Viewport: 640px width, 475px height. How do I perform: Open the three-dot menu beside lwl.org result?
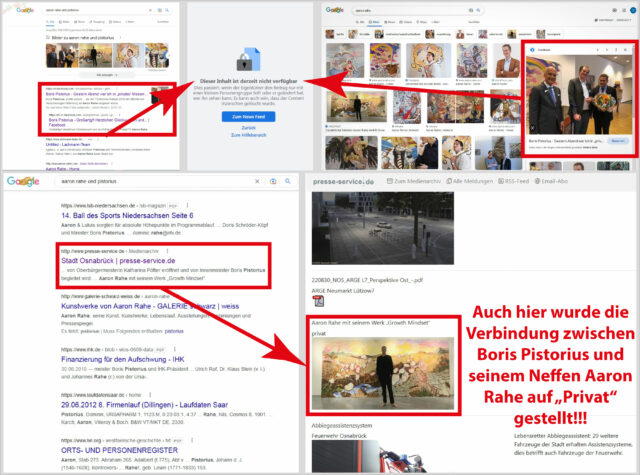tap(192, 440)
